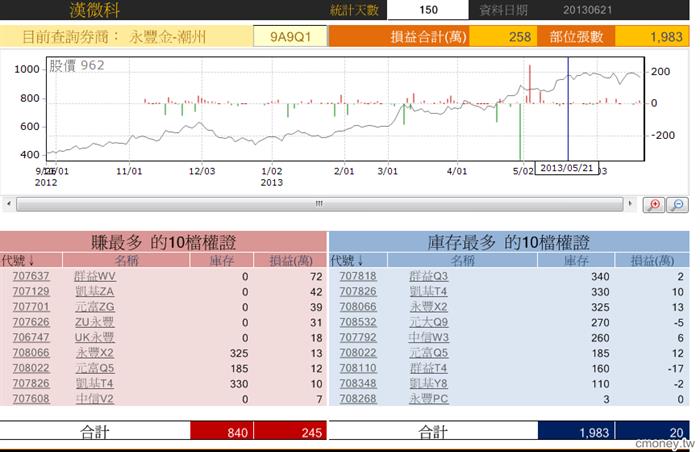Click 名稱 header in inventory table
Screen dimensions: 700x452
(462, 260)
